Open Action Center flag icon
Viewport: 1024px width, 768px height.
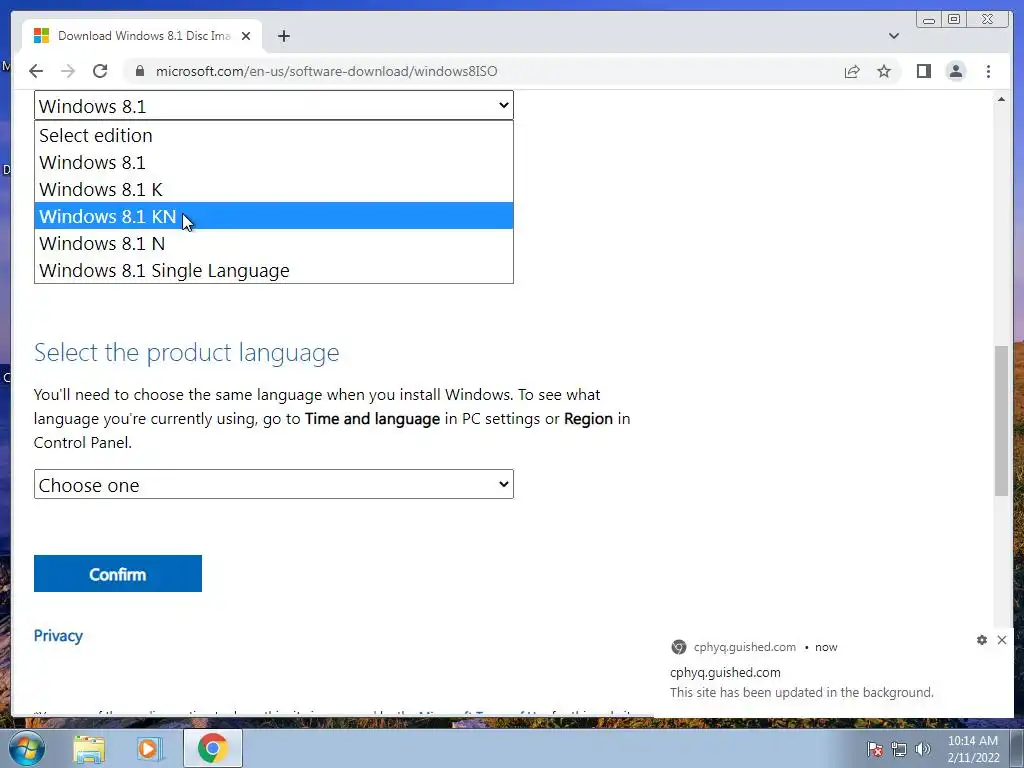tap(875, 749)
